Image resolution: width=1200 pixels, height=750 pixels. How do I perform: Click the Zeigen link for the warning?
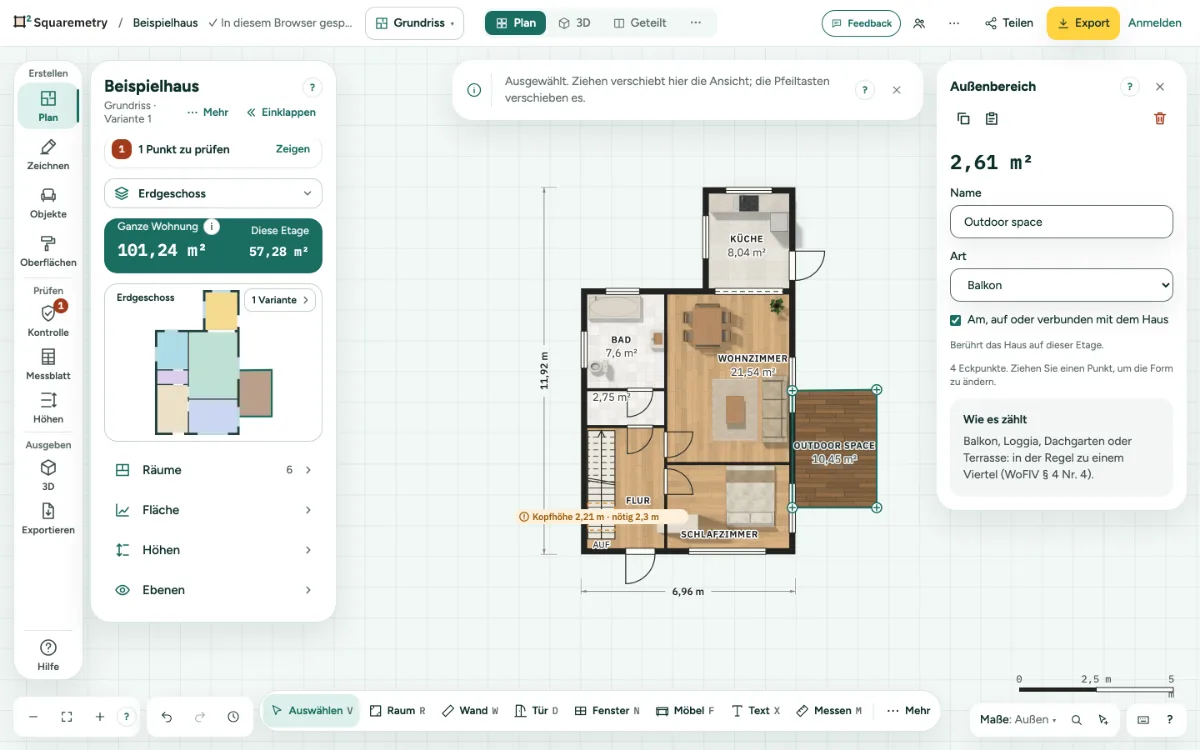pyautogui.click(x=293, y=149)
